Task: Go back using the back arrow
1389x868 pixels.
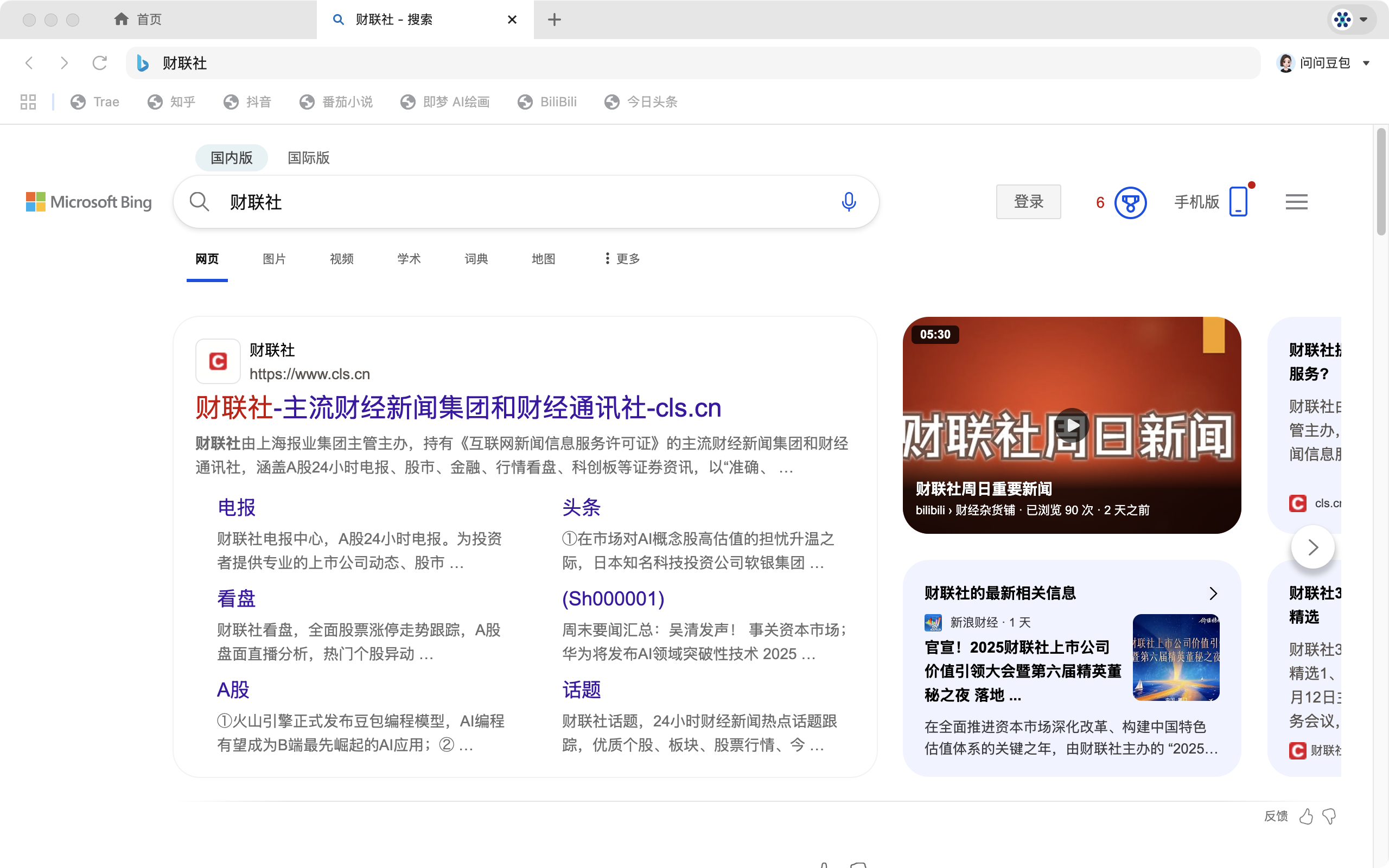Action: coord(29,63)
